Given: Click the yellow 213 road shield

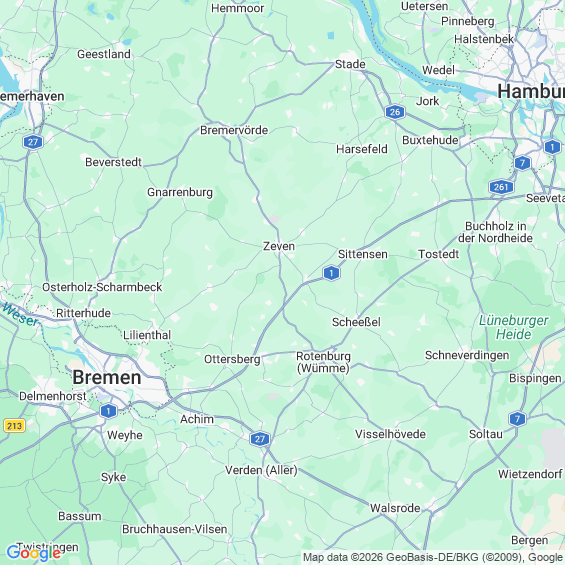Looking at the screenshot, I should tap(14, 426).
